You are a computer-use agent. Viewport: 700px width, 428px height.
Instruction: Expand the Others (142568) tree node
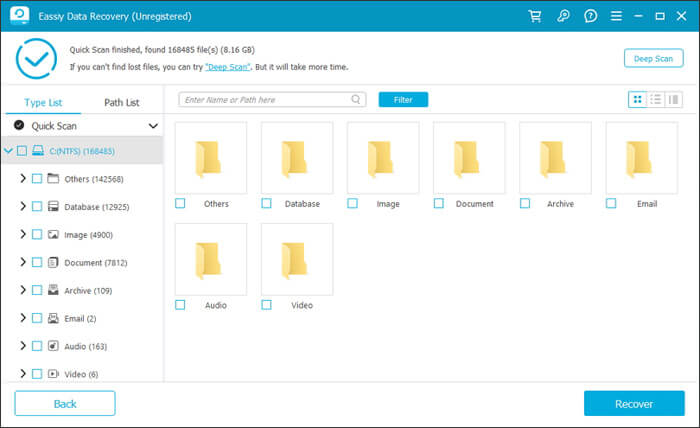coord(23,179)
